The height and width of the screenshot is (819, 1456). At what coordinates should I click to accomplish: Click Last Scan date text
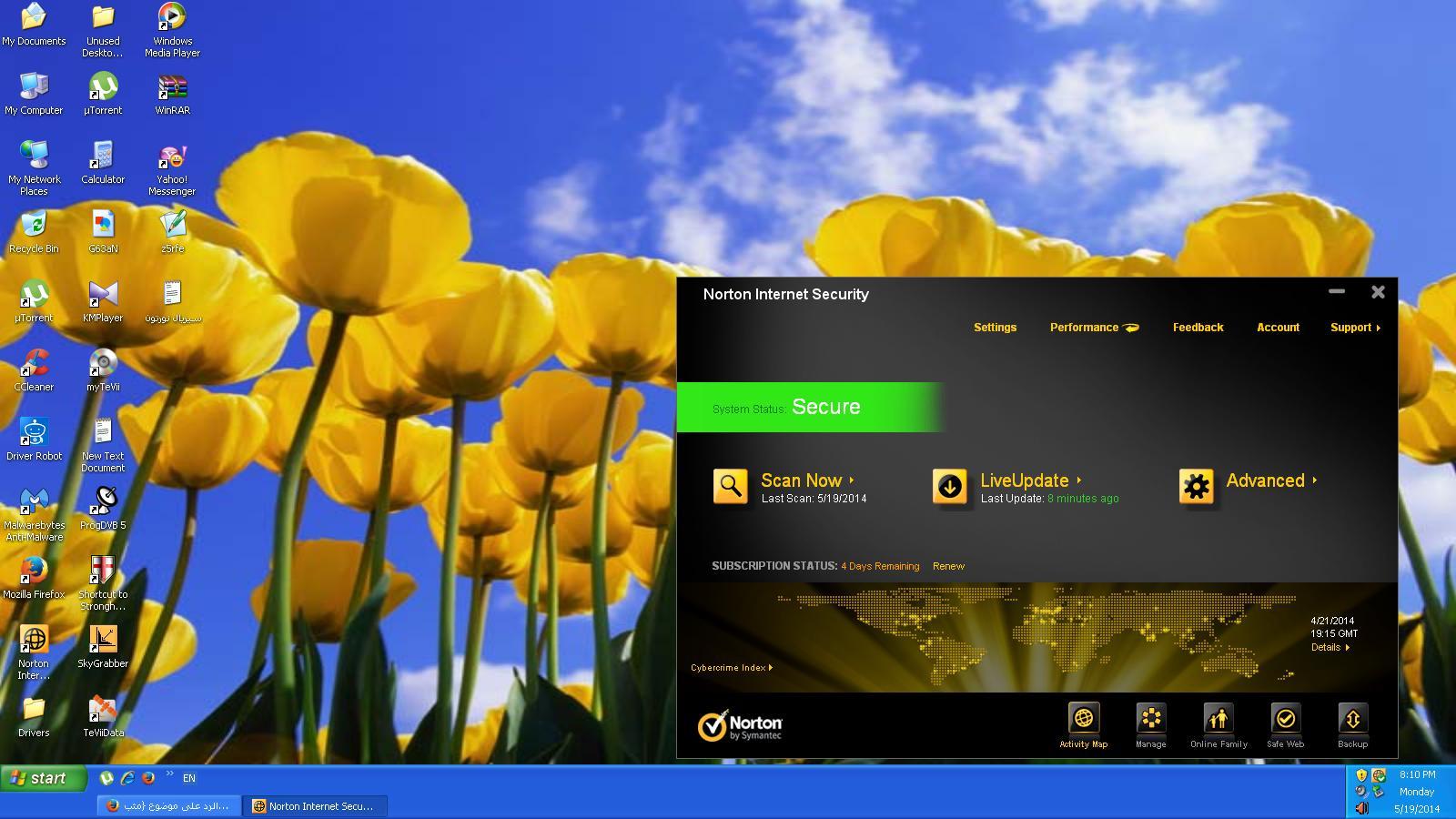point(814,499)
